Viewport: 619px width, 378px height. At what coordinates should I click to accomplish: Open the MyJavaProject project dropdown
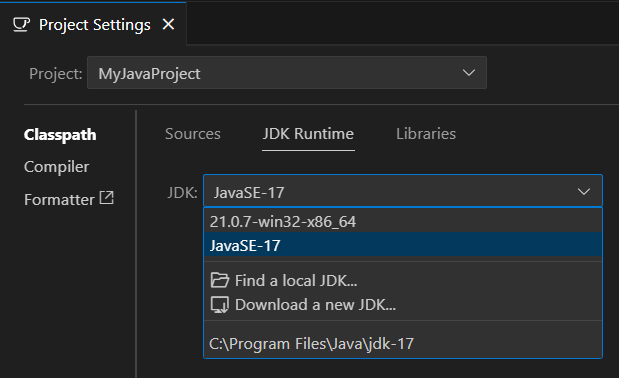pyautogui.click(x=287, y=73)
